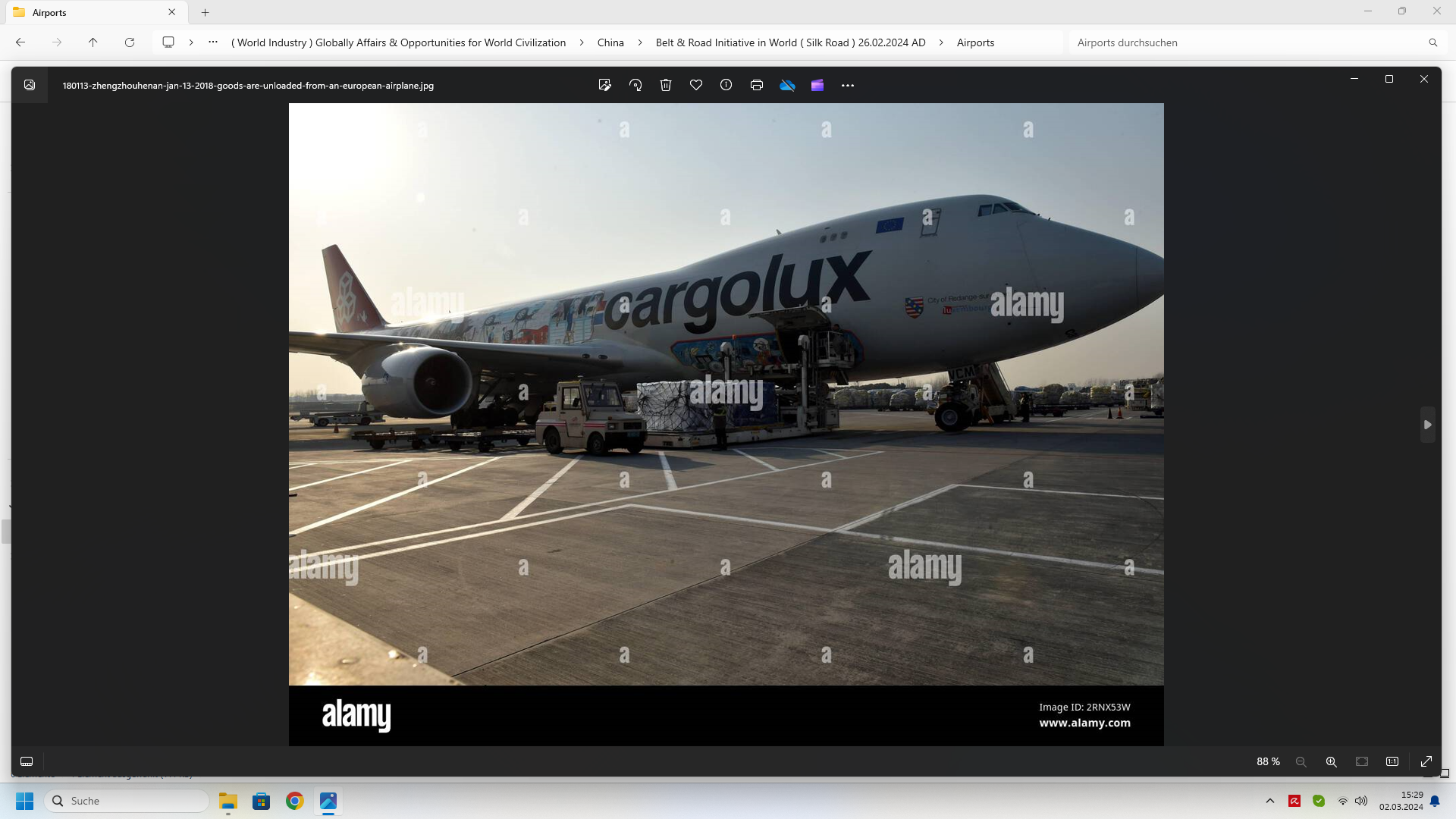The height and width of the screenshot is (819, 1456).
Task: Delete the photo with the trash icon
Action: [666, 85]
